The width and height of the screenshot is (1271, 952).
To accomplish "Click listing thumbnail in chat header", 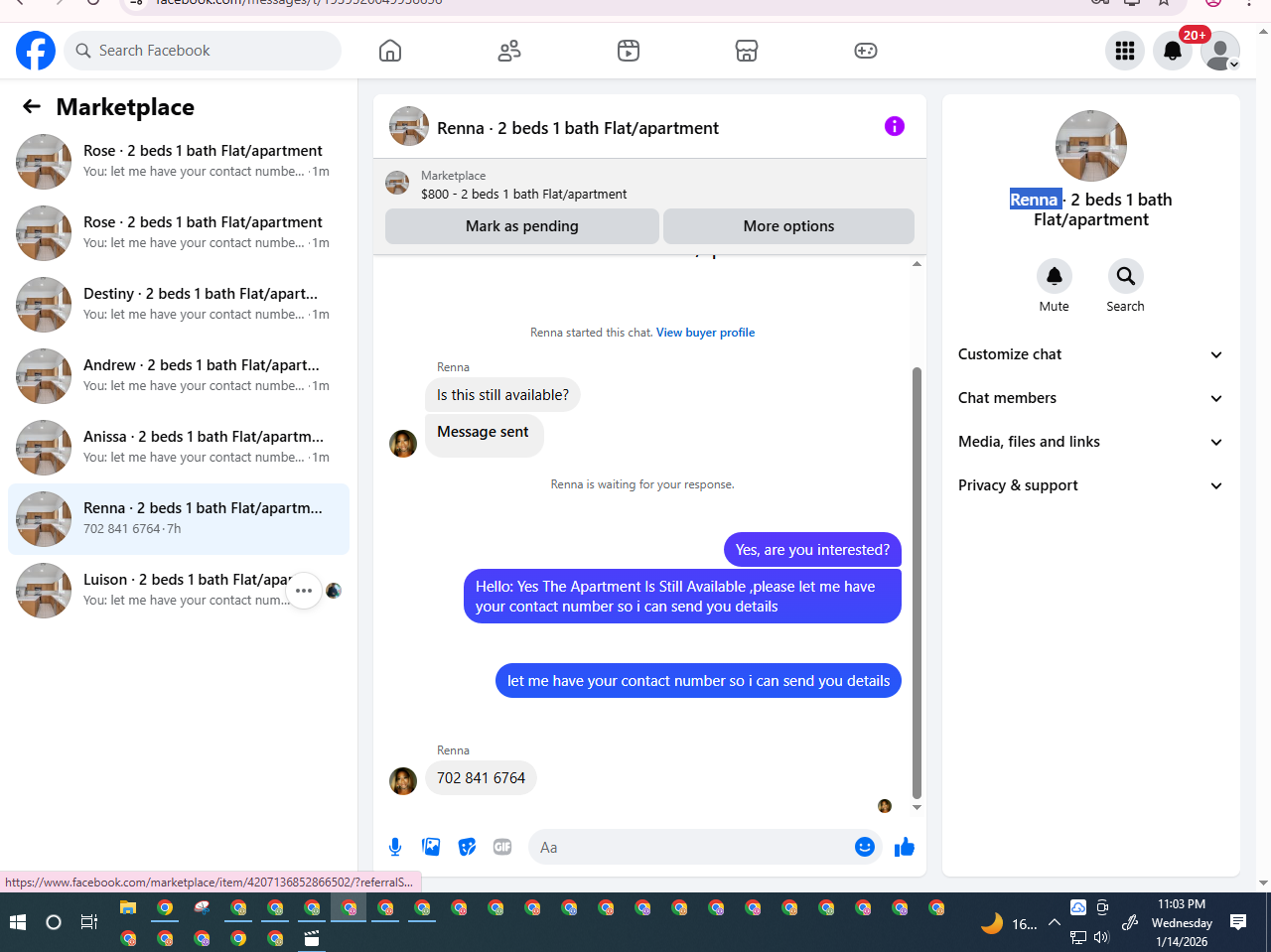I will 409,127.
